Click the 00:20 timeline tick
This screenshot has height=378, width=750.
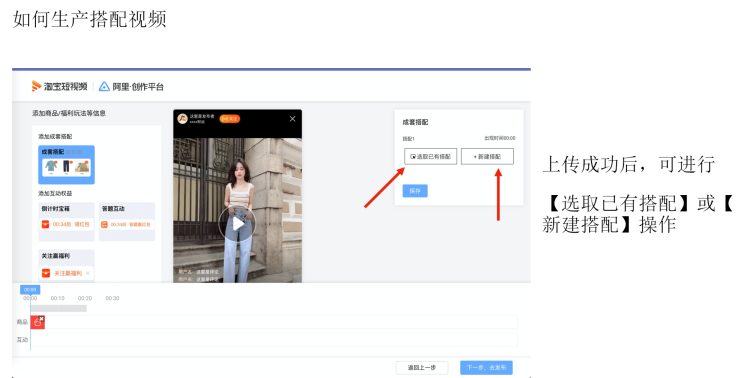pos(85,298)
